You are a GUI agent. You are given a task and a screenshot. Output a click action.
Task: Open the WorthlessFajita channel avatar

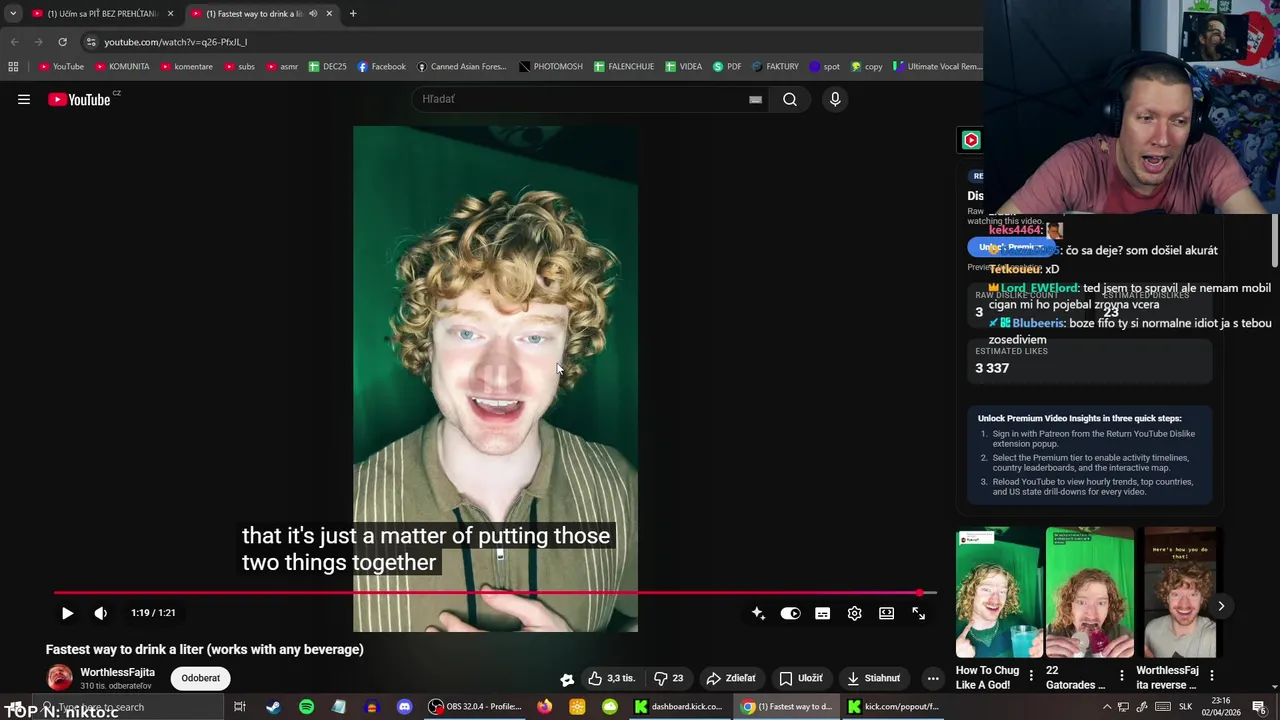pyautogui.click(x=60, y=678)
